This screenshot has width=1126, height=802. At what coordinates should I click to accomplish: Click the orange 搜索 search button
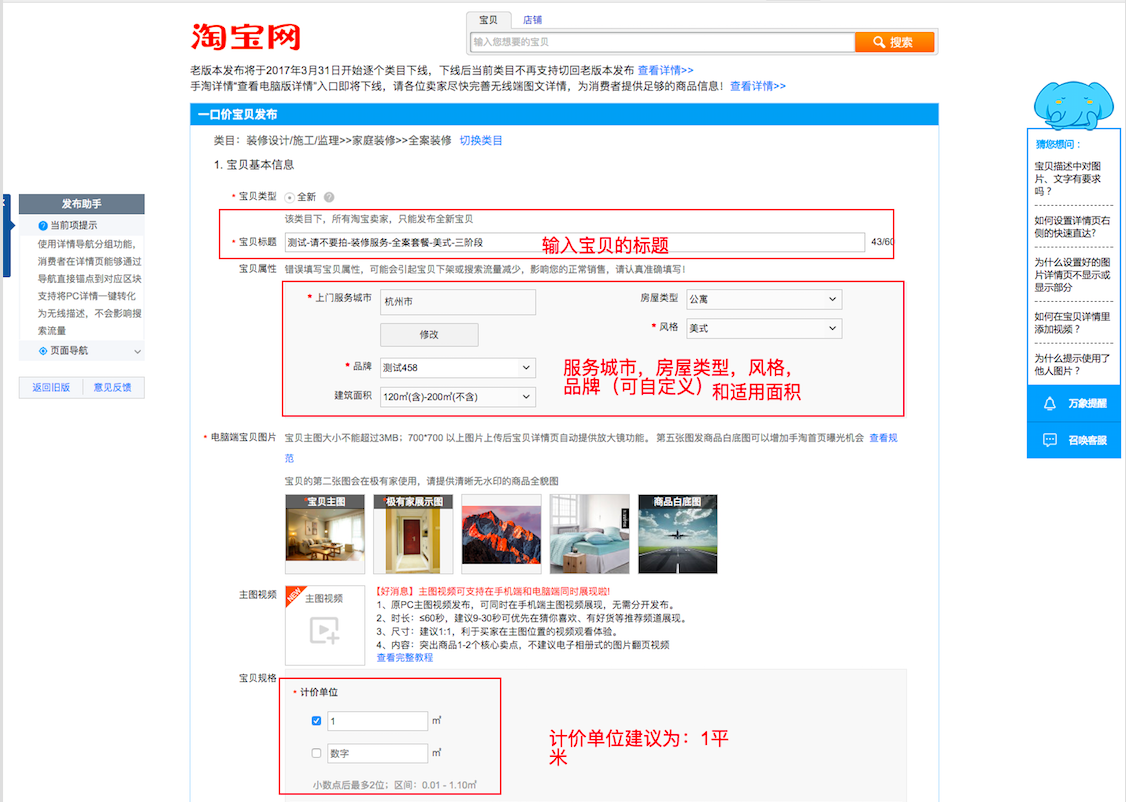[x=894, y=42]
